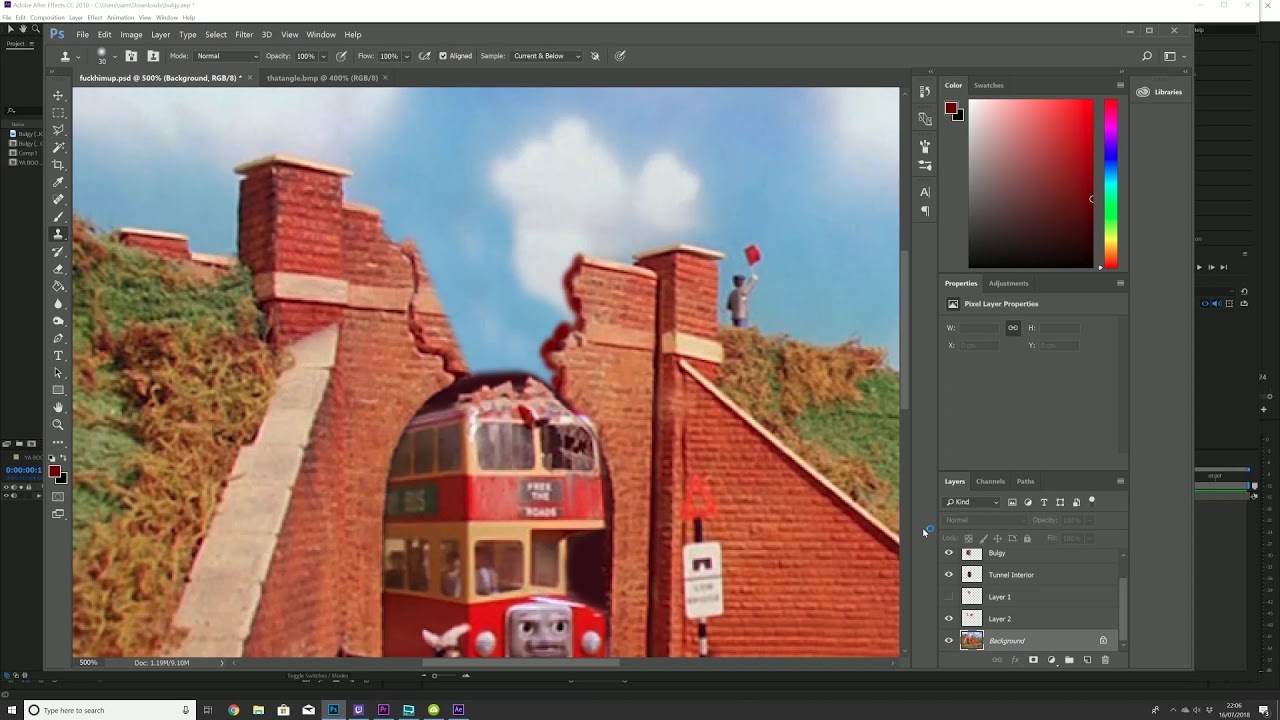Select the Horizontal Type tool
The image size is (1280, 720).
click(x=58, y=355)
